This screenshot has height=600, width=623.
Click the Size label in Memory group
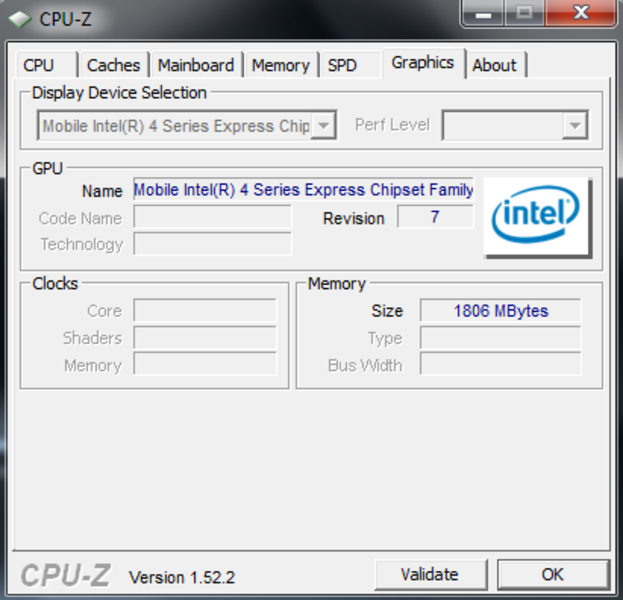click(x=387, y=311)
